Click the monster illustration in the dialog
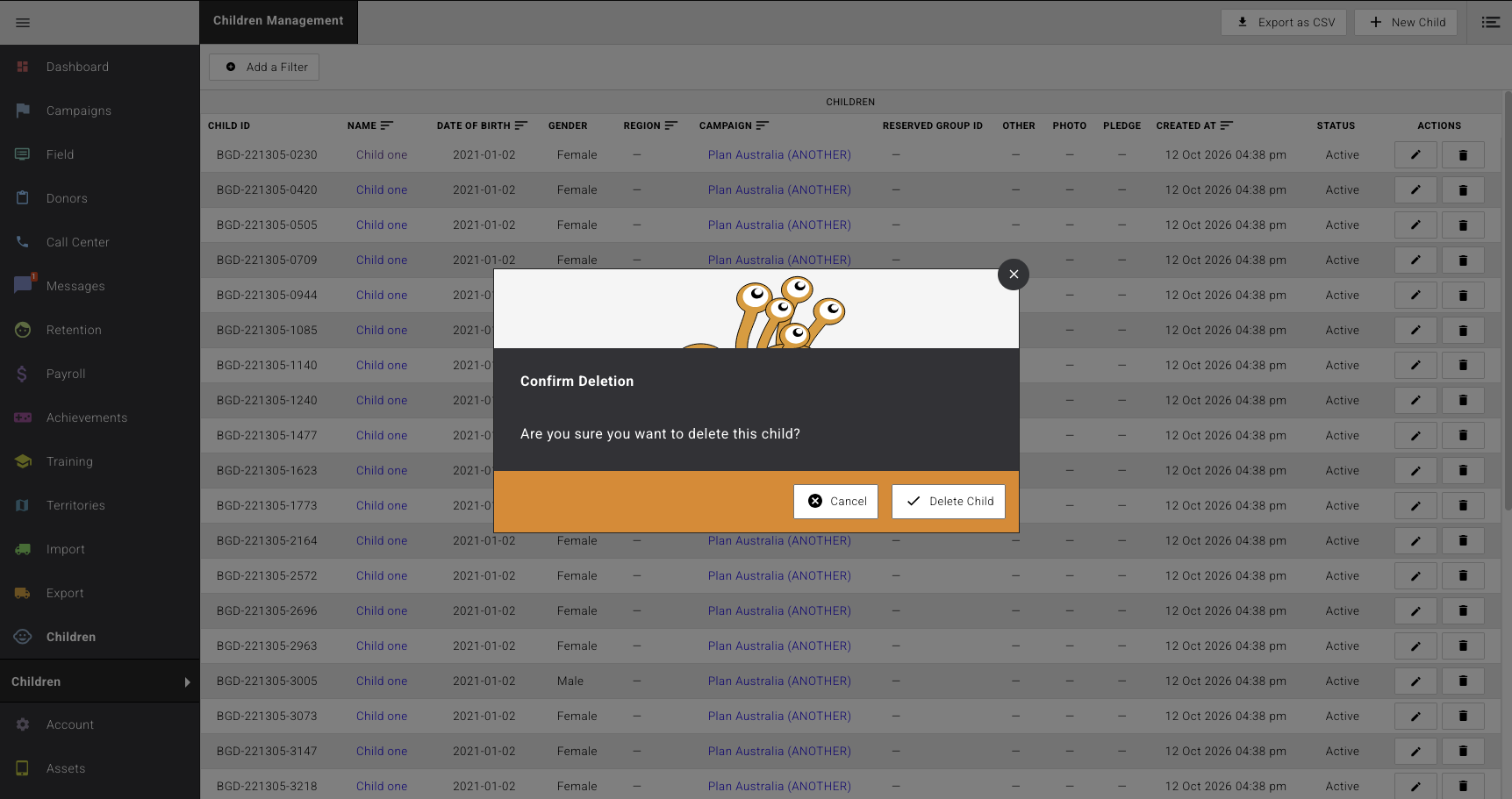This screenshot has width=1512, height=799. pyautogui.click(x=763, y=312)
